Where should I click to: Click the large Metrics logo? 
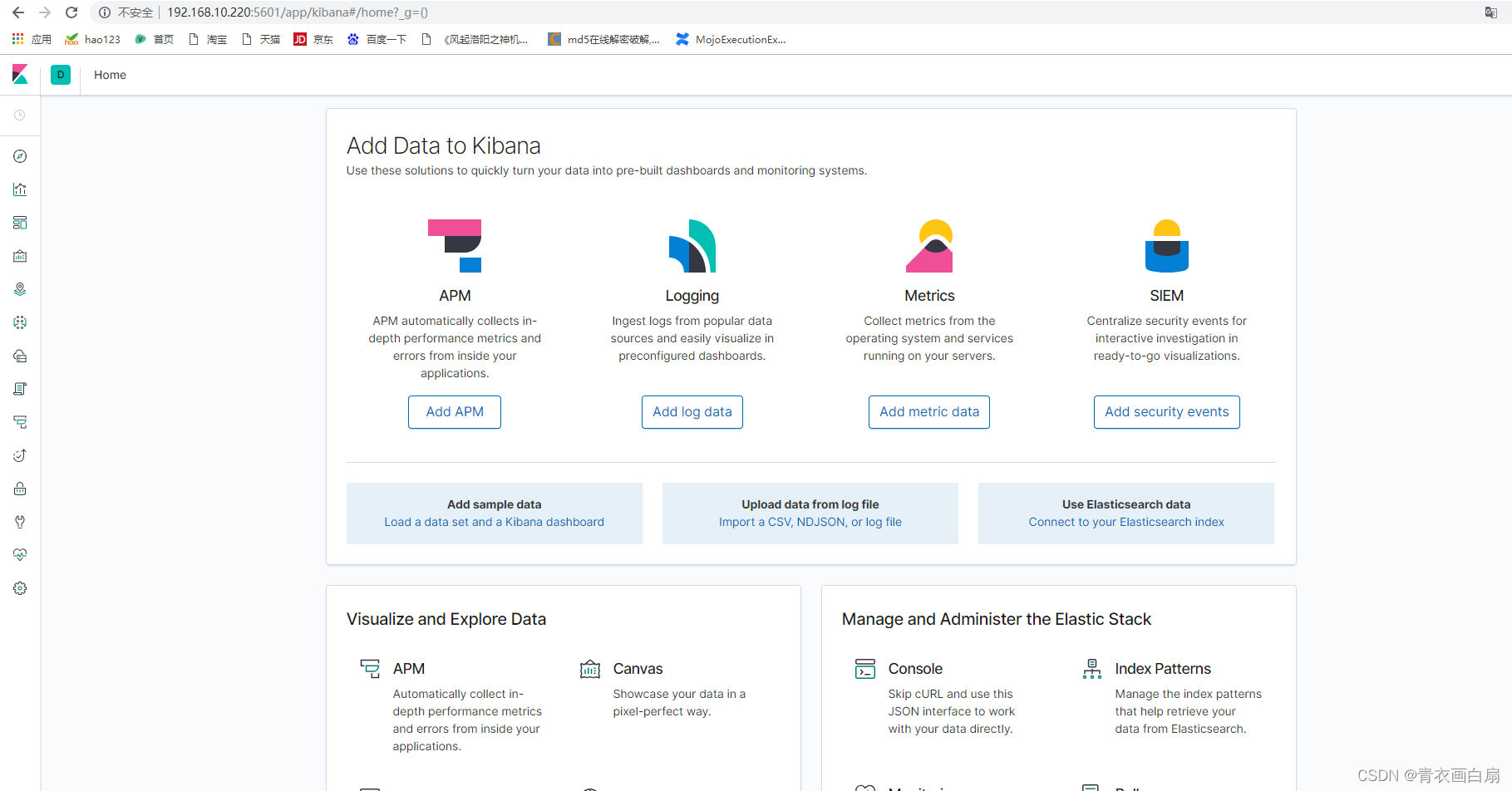click(929, 246)
